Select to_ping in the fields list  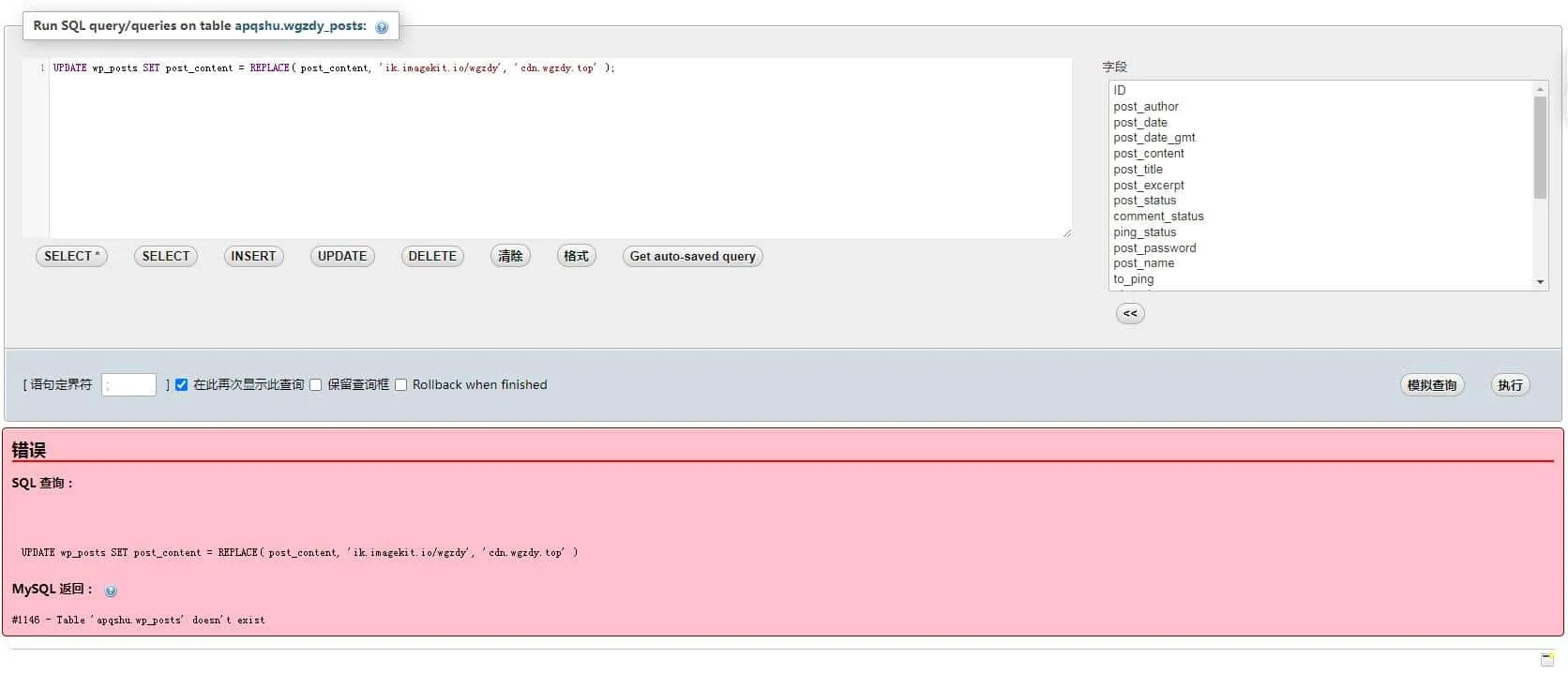point(1321,279)
